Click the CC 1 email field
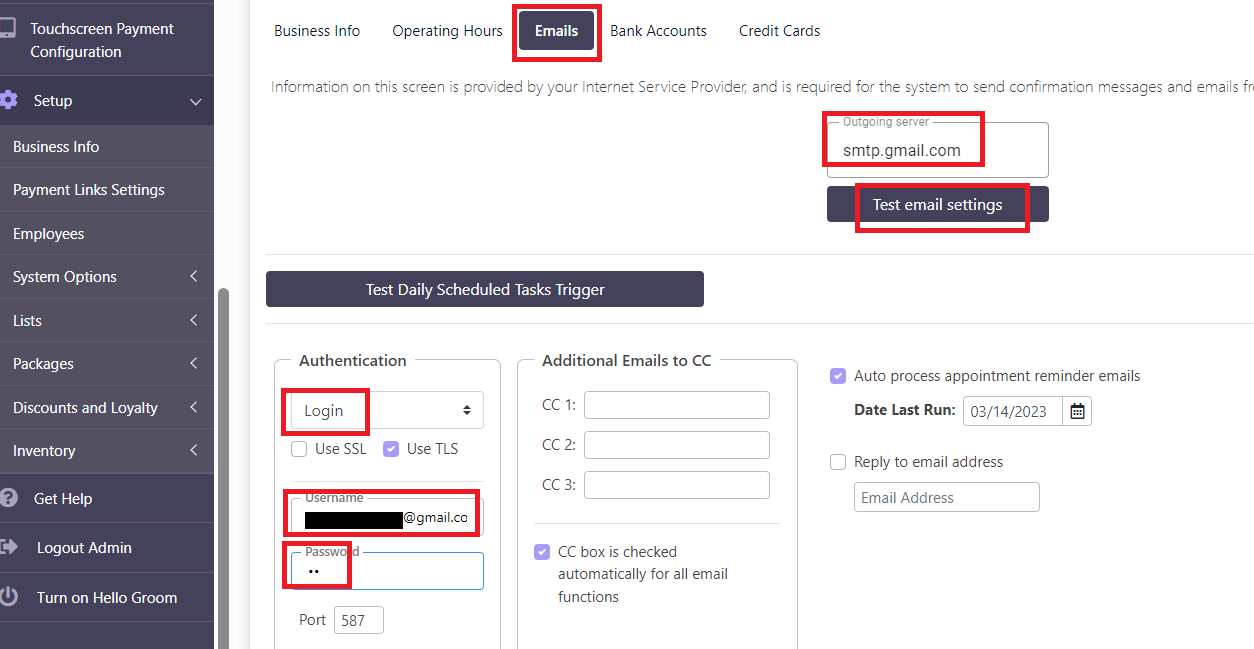The height and width of the screenshot is (649, 1254). coord(676,405)
